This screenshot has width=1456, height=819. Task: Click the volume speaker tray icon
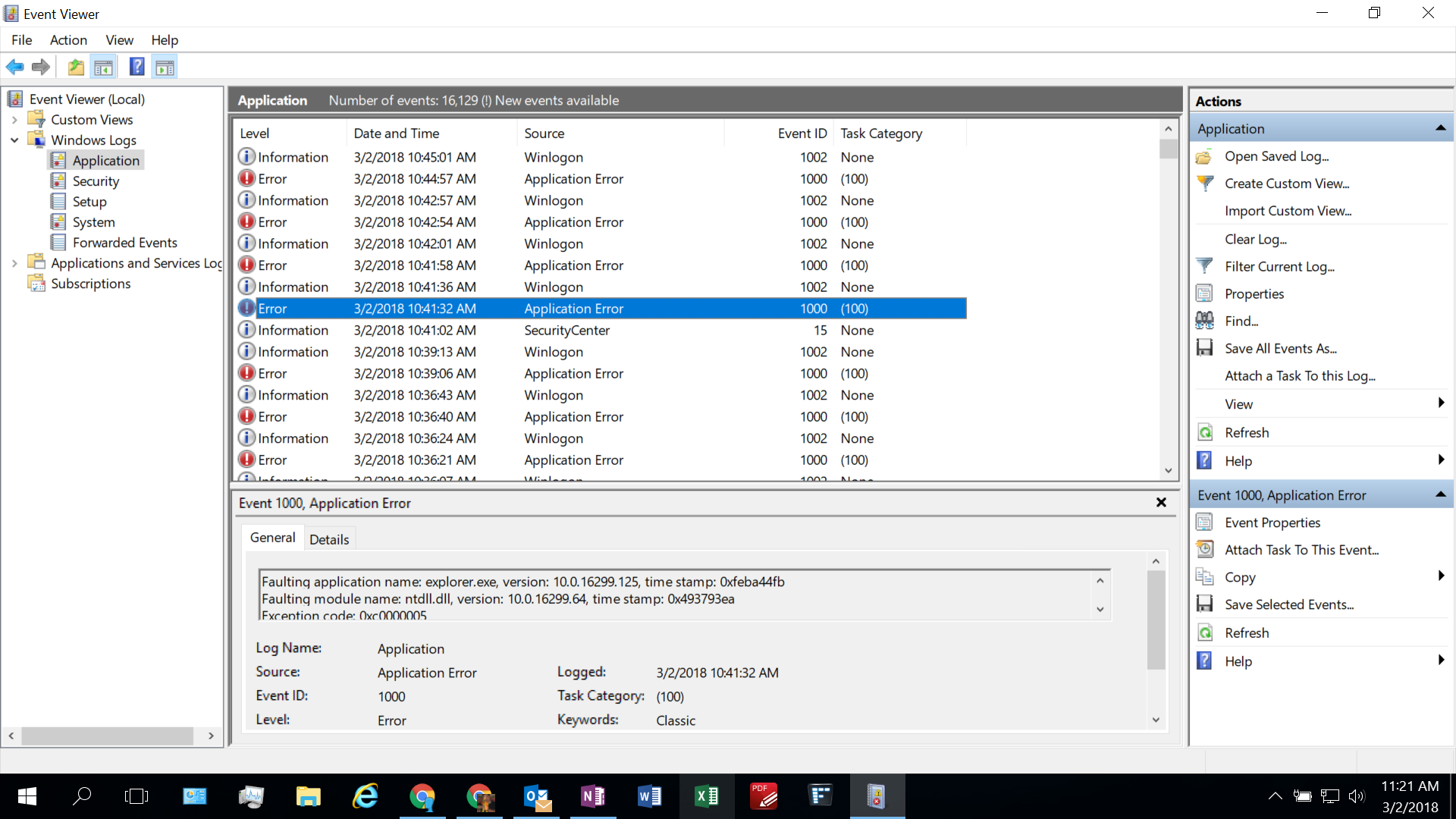(1357, 796)
